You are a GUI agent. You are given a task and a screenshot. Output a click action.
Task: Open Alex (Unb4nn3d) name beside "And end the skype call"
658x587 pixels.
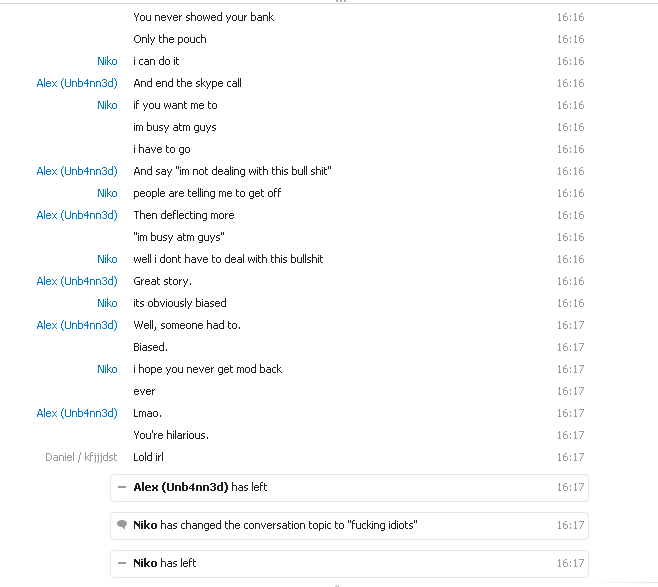[77, 83]
